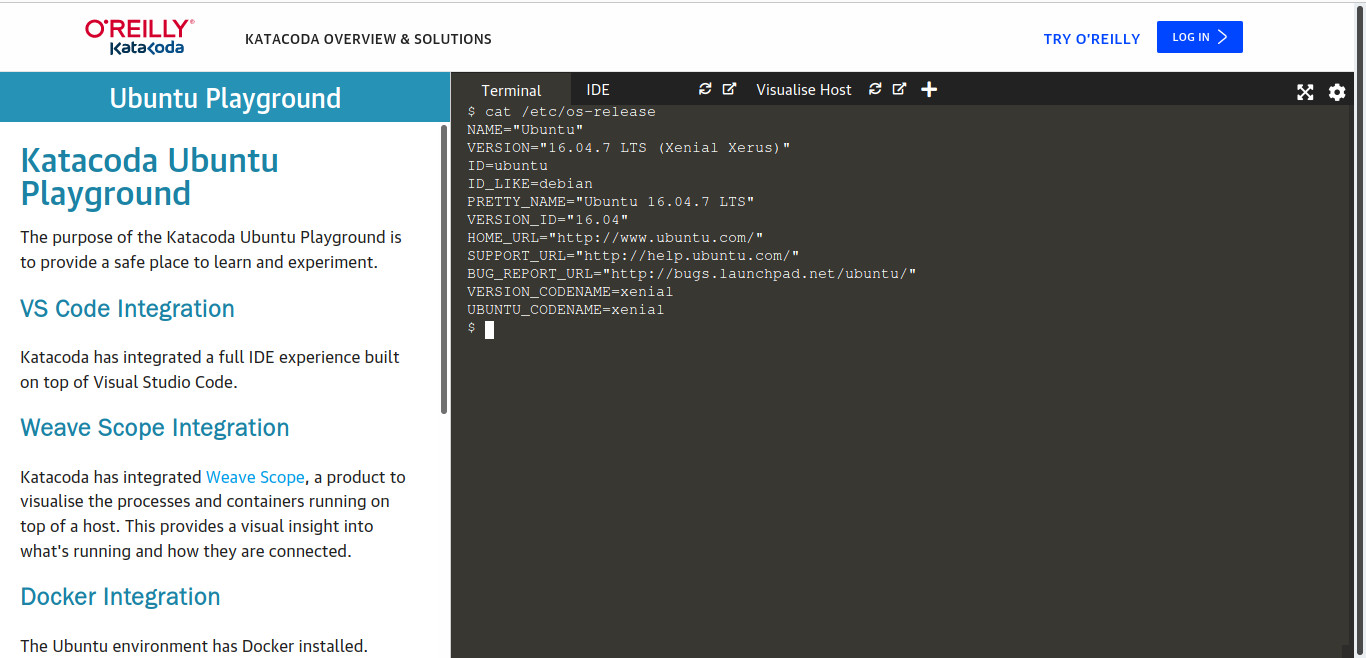Click the VERSION_CODENAME=xenial line

[x=570, y=291]
